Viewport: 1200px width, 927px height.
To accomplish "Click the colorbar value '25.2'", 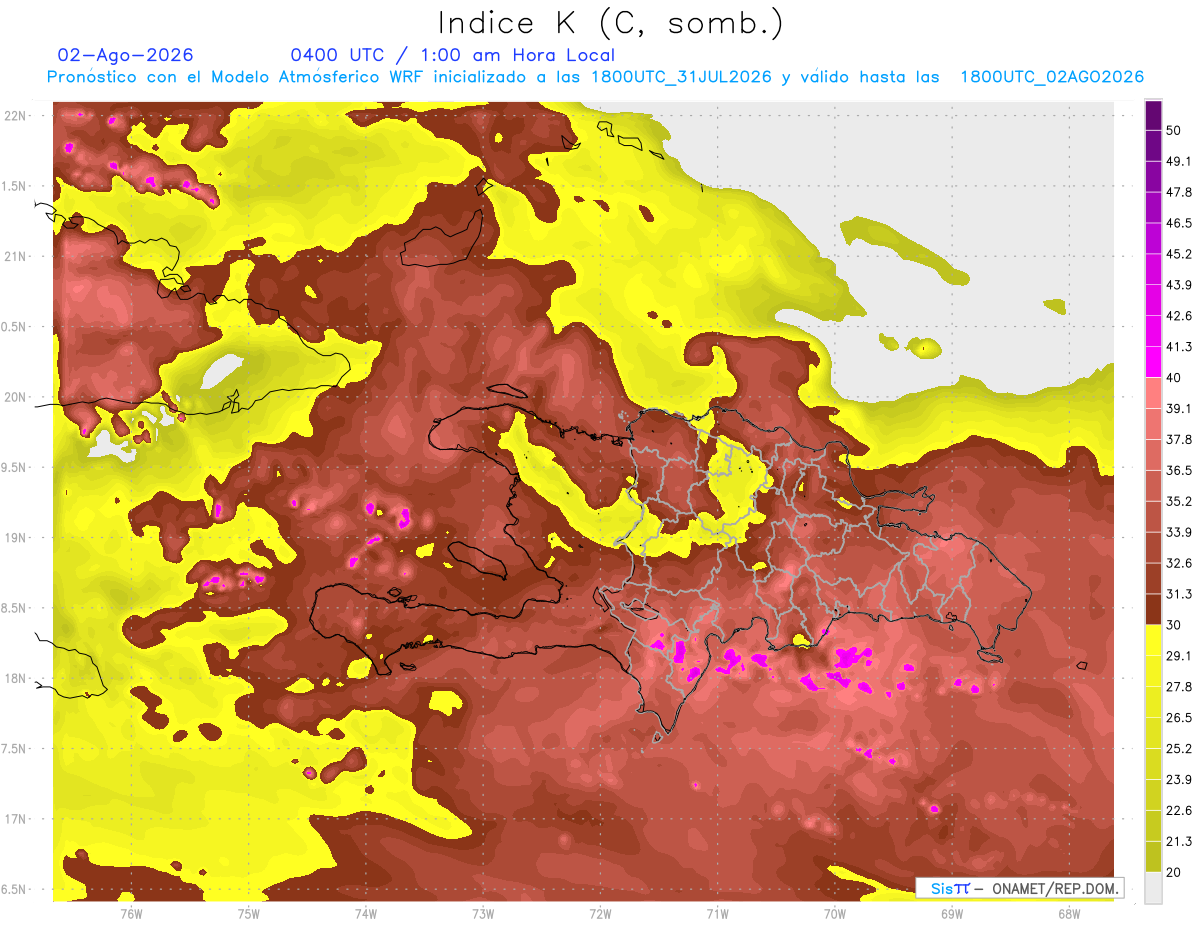I will click(1178, 748).
